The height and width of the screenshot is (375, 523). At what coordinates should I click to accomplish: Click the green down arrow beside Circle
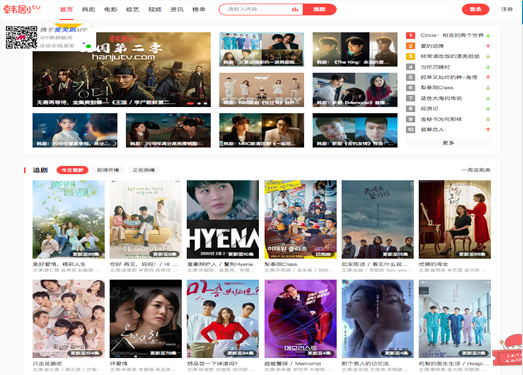[488, 36]
